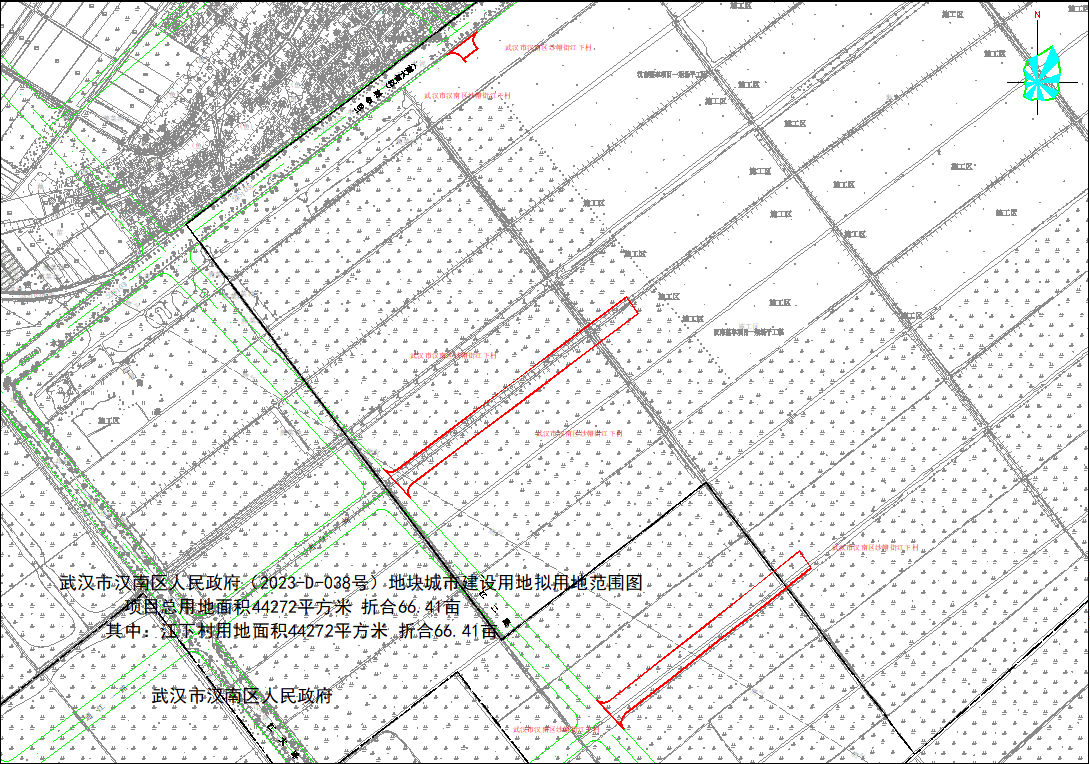Click the 2023-D-038 map title text
This screenshot has width=1090, height=764.
point(349,581)
